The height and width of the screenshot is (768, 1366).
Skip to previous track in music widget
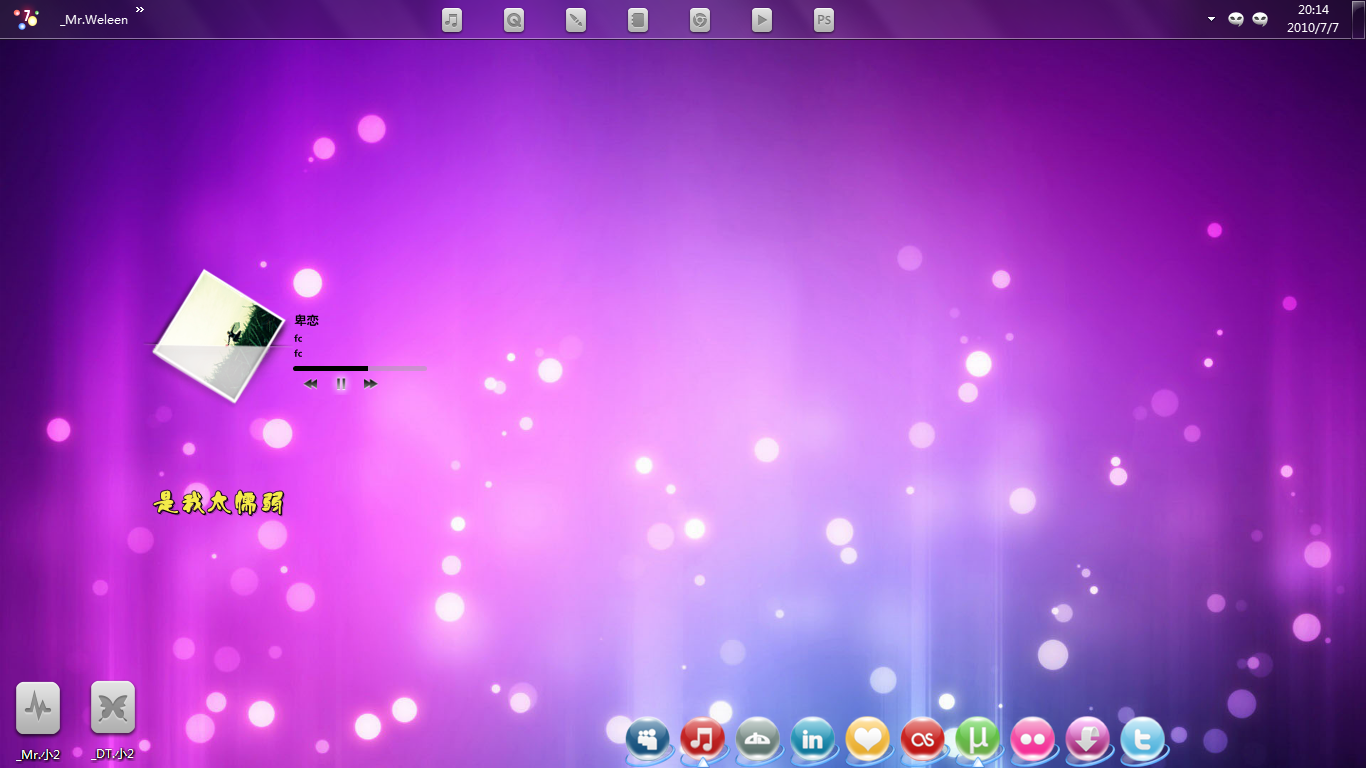[311, 383]
